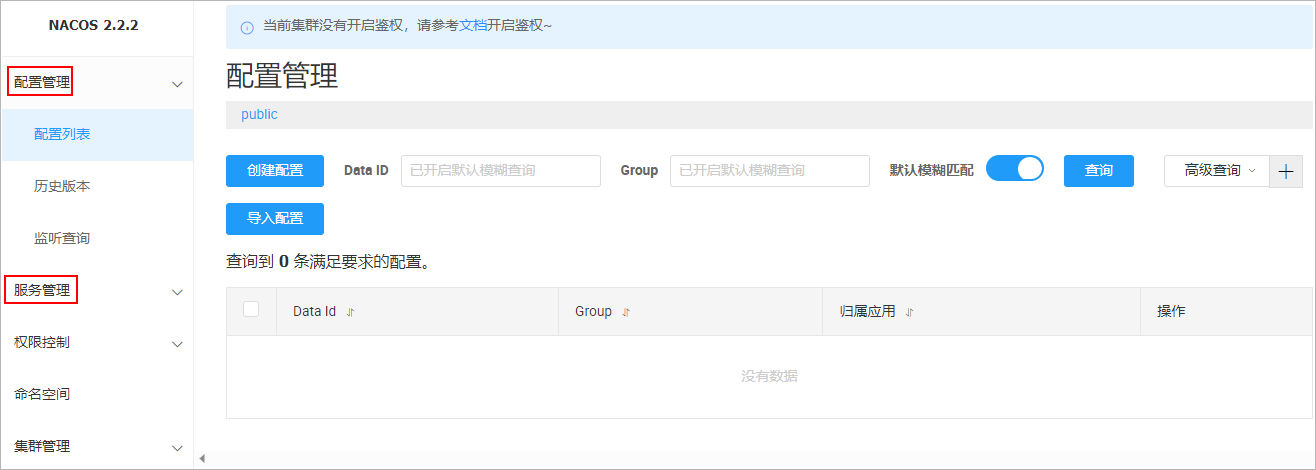Tick the select-all checkbox in table header

(x=251, y=310)
